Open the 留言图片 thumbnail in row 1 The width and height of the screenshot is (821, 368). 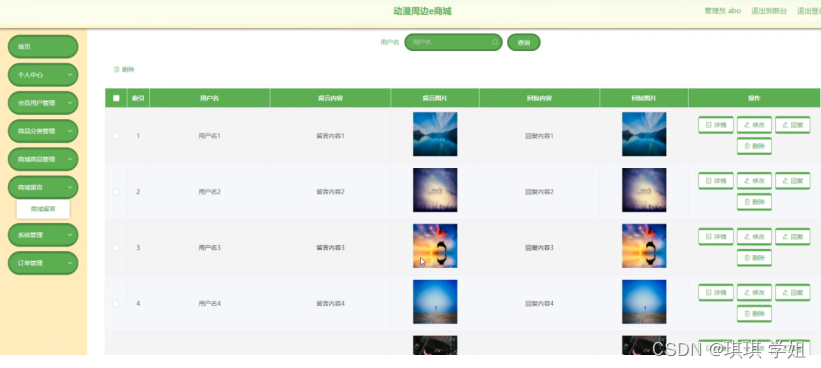435,134
